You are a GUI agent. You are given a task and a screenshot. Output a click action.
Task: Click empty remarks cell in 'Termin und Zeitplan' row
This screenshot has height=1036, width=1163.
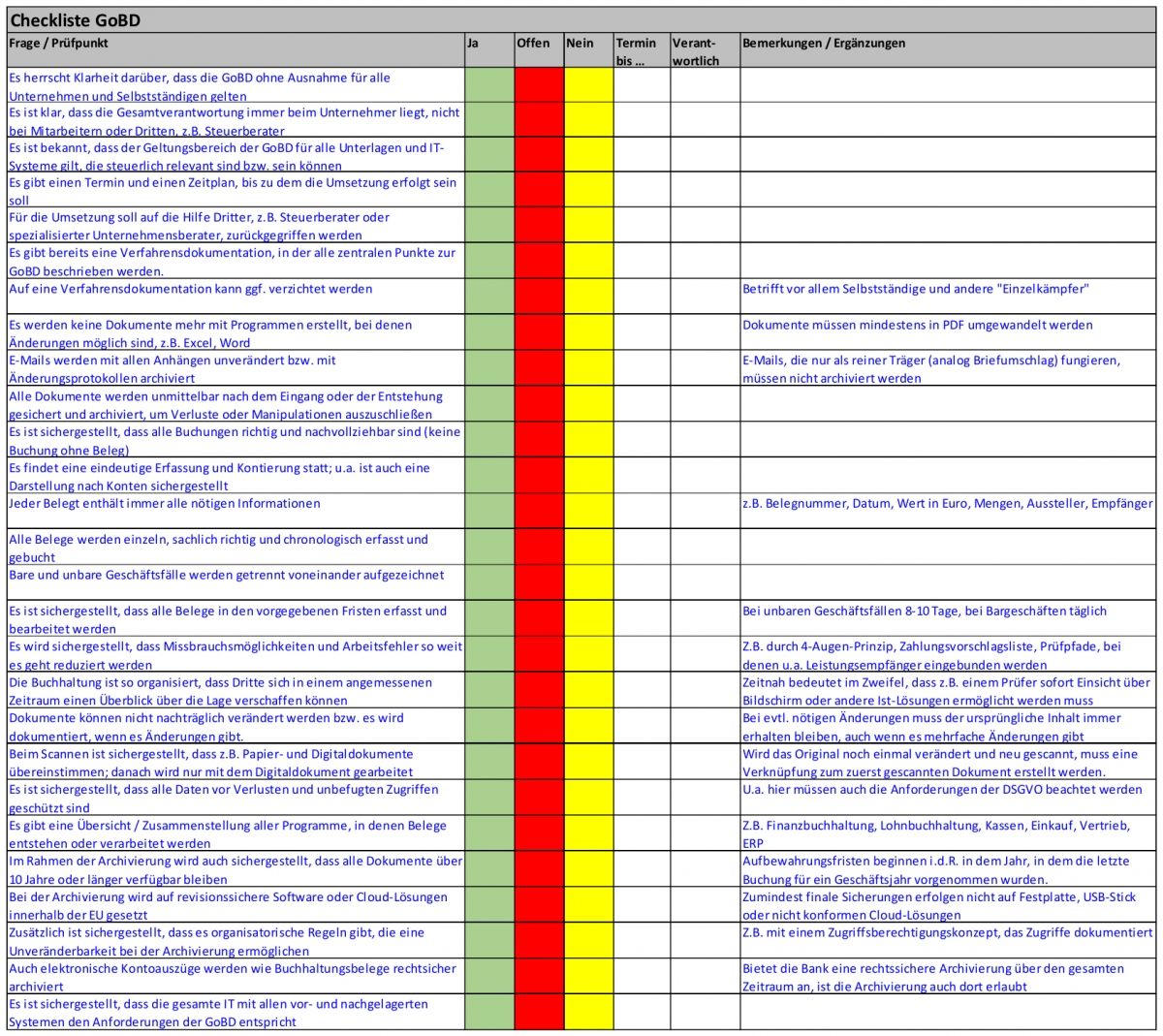pyautogui.click(x=948, y=191)
